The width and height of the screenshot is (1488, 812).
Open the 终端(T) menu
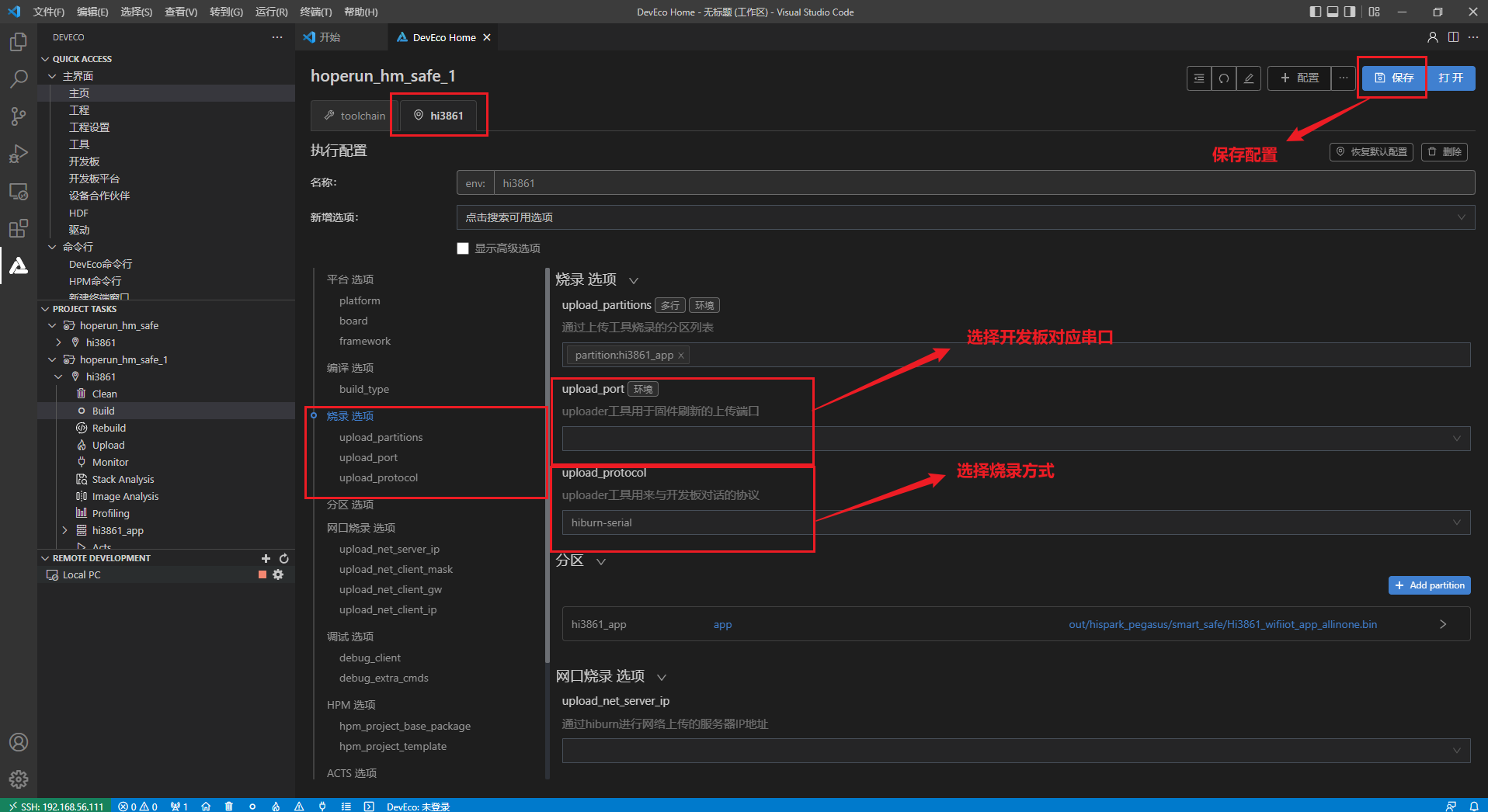click(x=315, y=12)
